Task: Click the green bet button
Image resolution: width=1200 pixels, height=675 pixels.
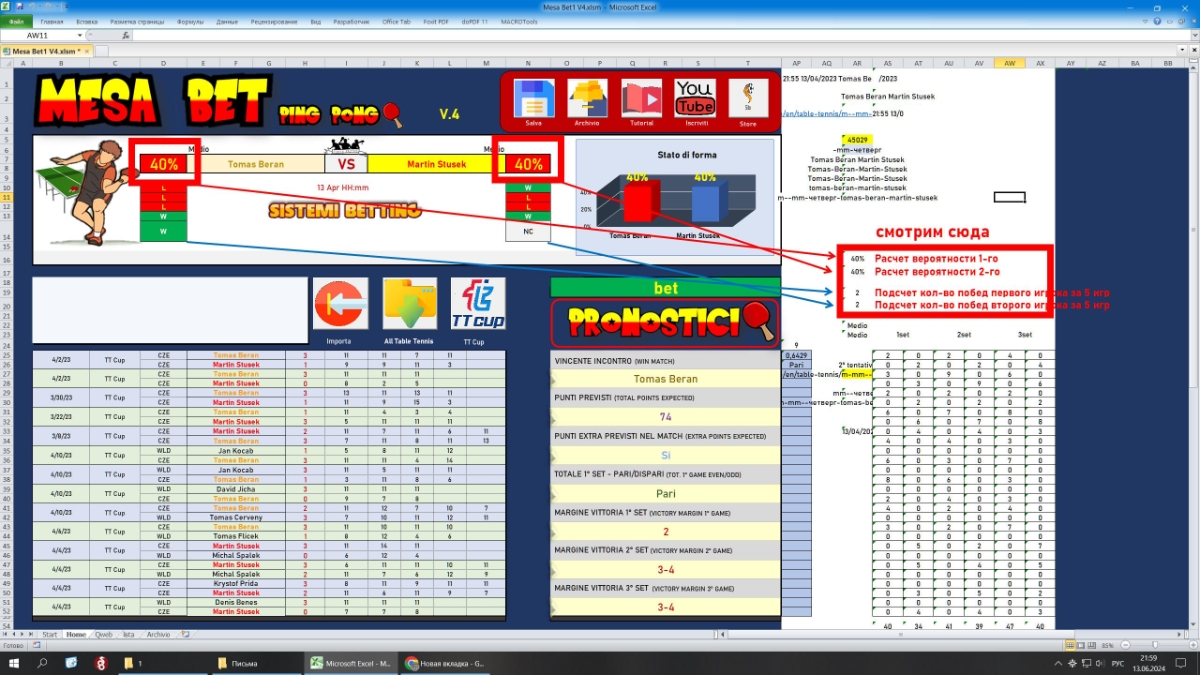Action: coord(665,288)
